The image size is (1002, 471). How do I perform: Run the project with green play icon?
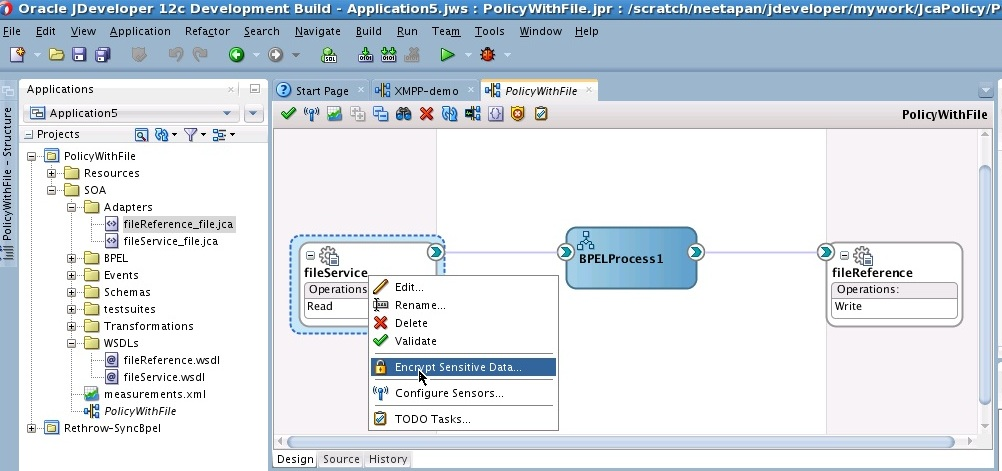447,55
